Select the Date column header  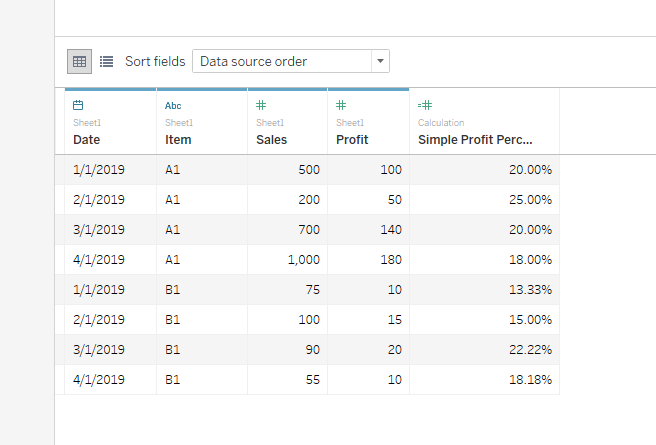87,140
